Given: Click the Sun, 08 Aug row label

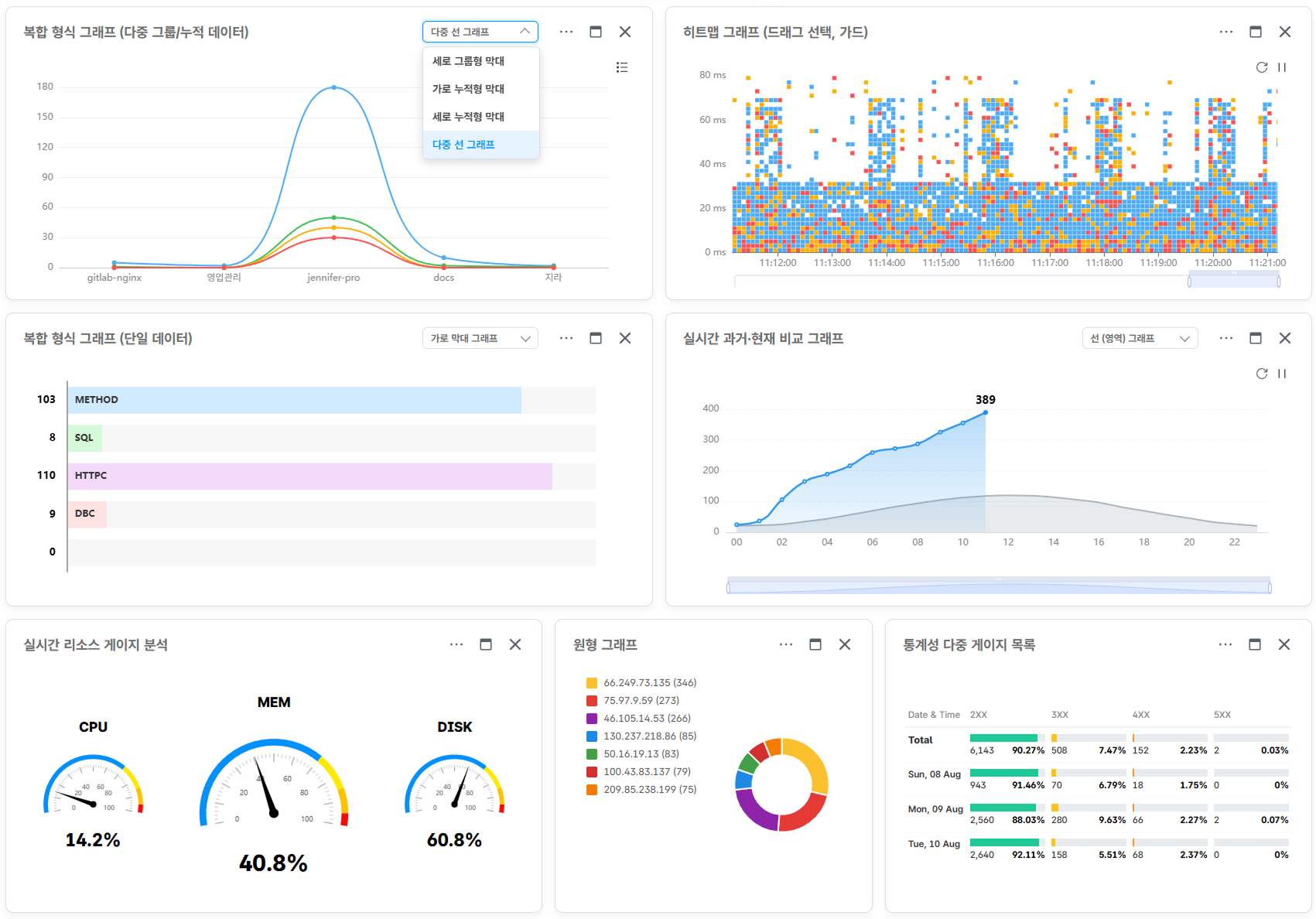Looking at the screenshot, I should click(934, 774).
